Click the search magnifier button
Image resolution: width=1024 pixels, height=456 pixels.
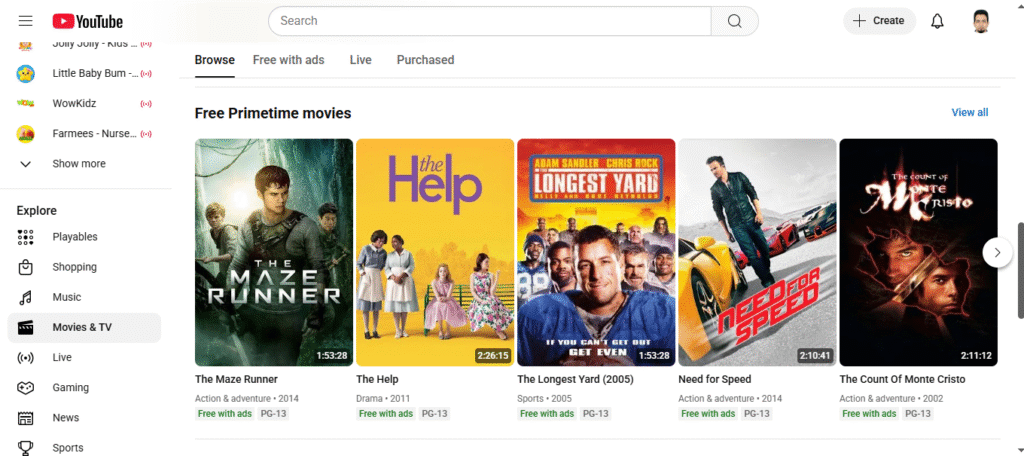point(734,21)
